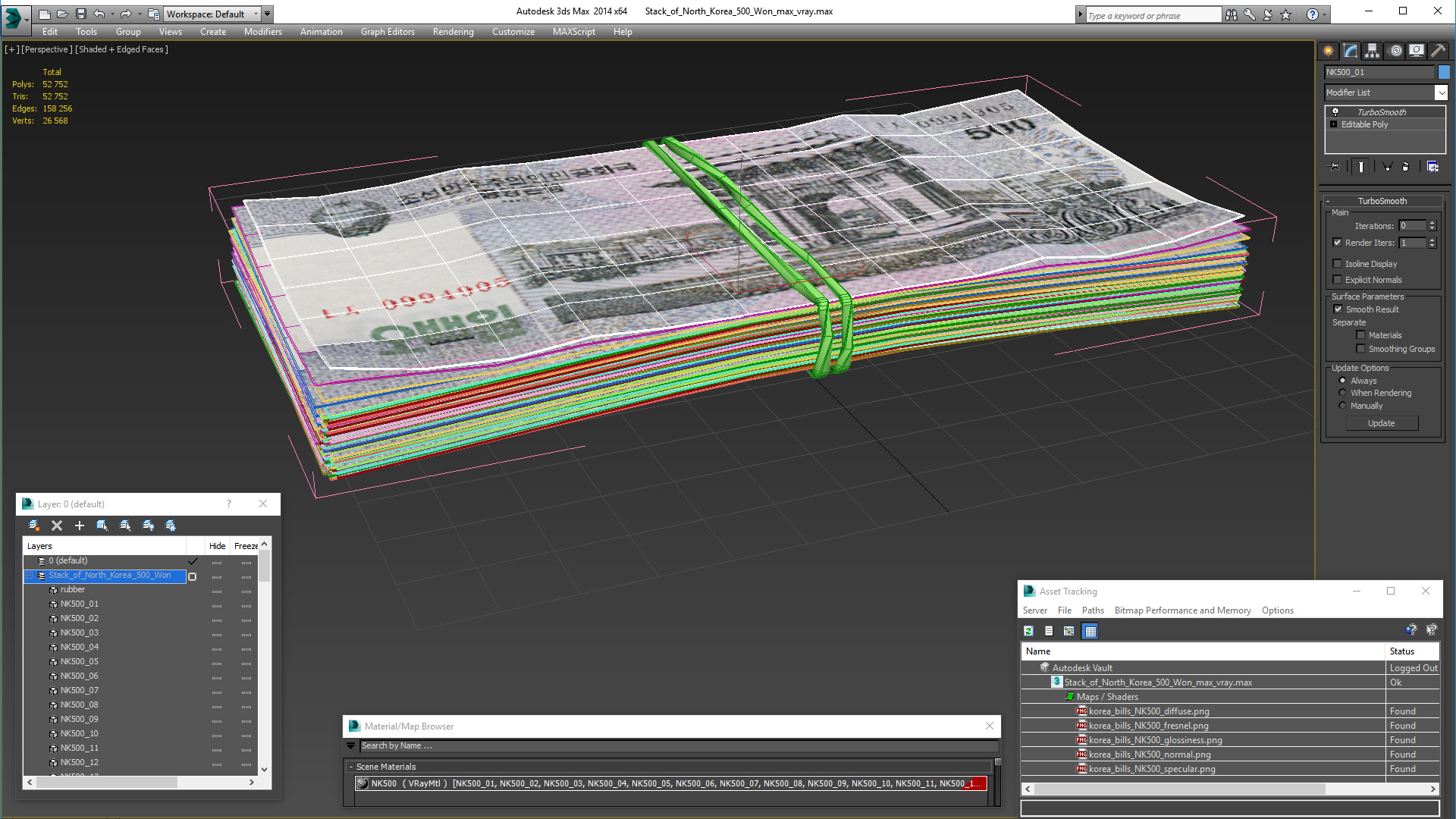Enable the Isoline Display checkbox
The height and width of the screenshot is (819, 1456).
tap(1338, 264)
